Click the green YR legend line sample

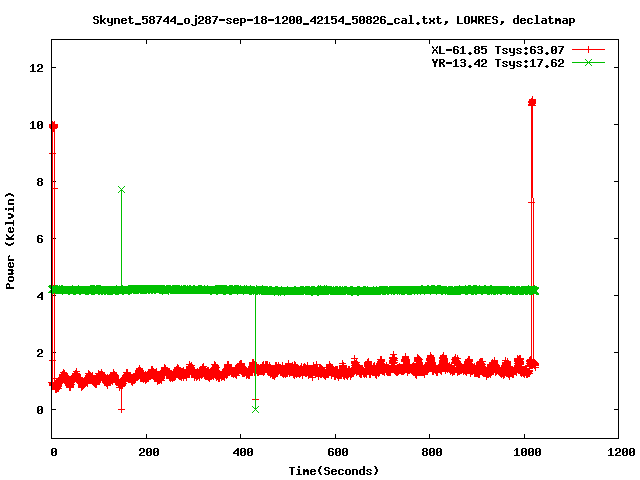pyautogui.click(x=588, y=62)
